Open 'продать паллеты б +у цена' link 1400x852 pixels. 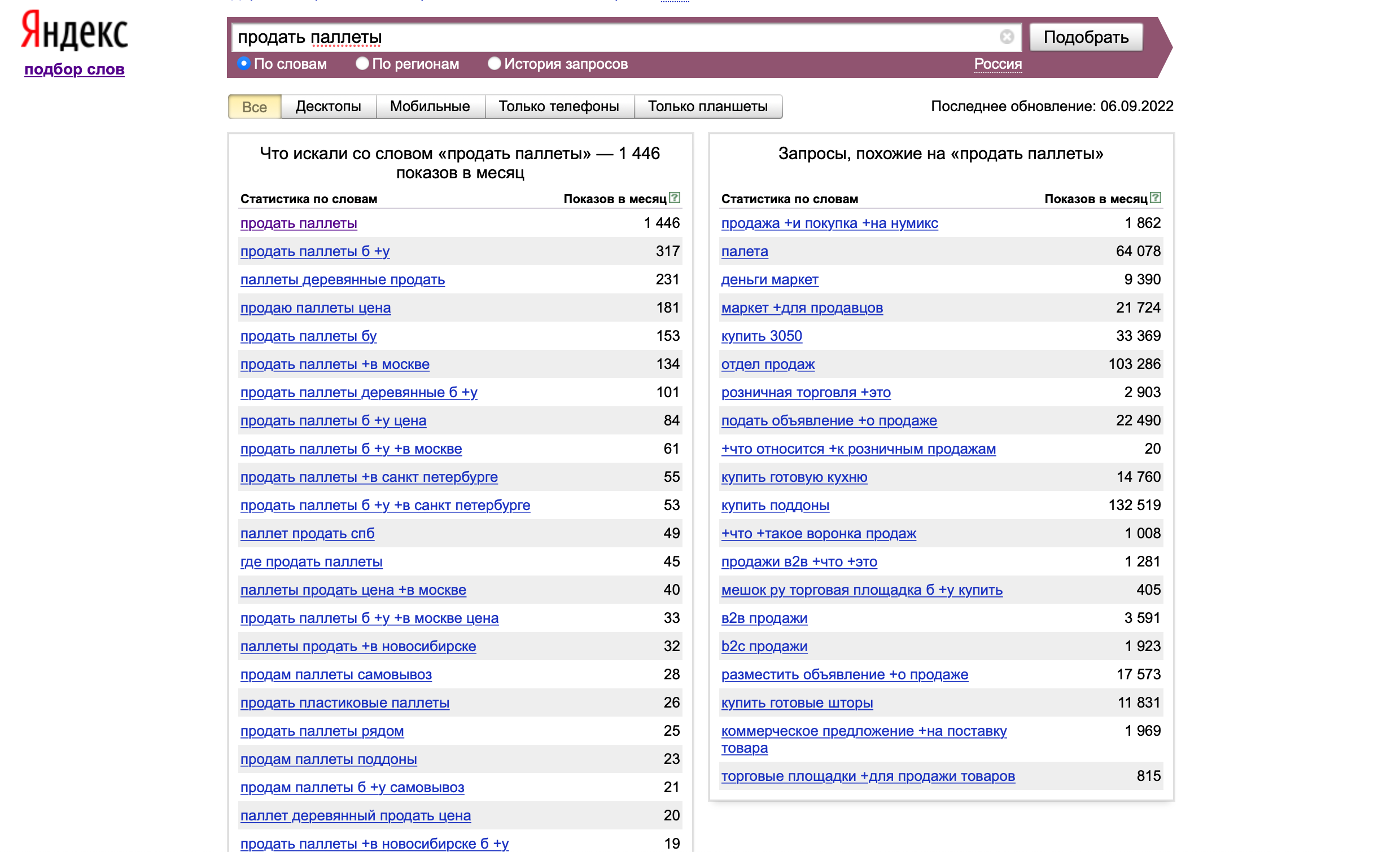coord(333,421)
